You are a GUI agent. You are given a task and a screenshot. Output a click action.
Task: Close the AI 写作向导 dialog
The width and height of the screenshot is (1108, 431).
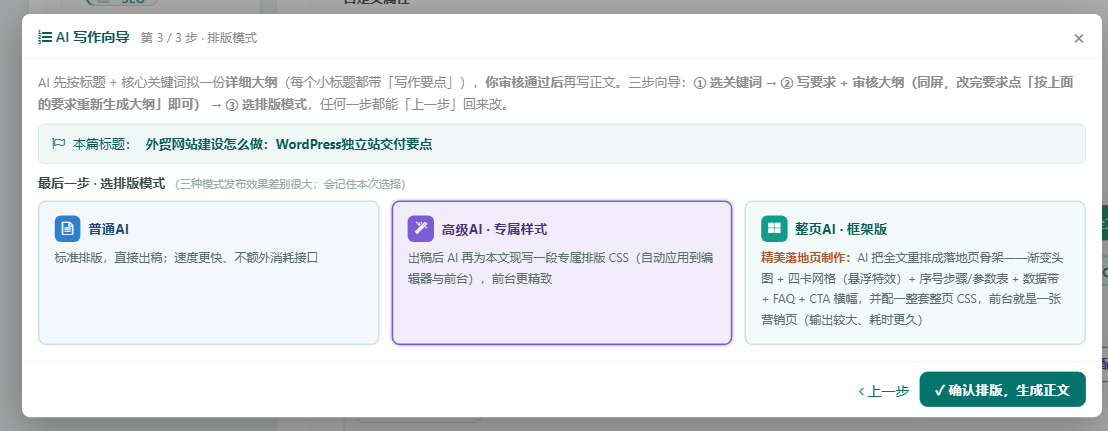(1078, 39)
